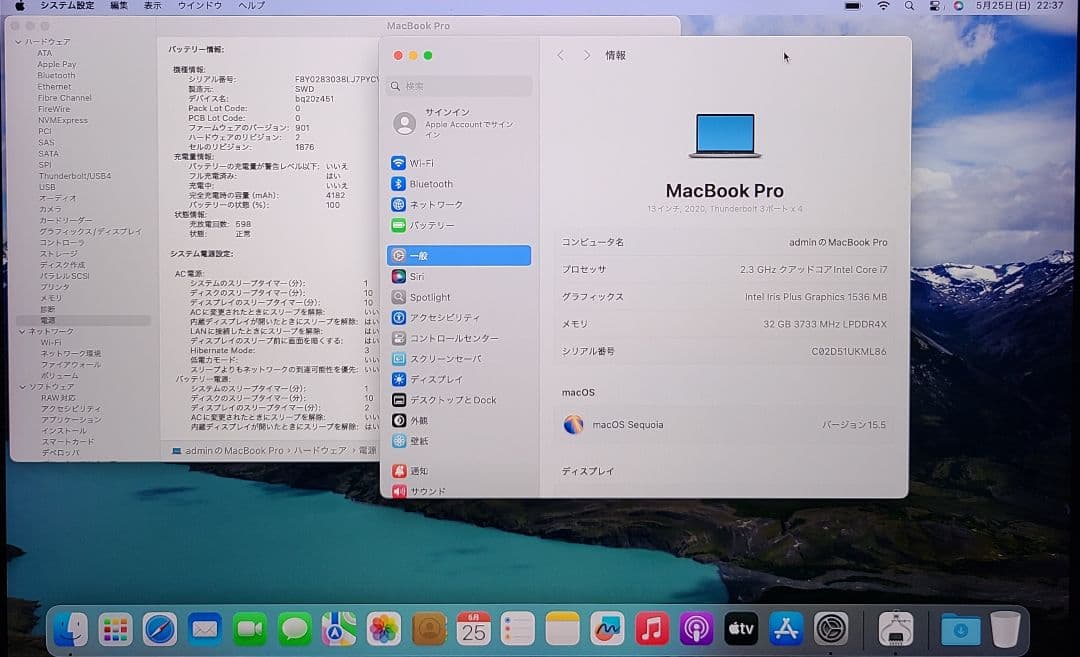
Task: Open スクリーンセーバ settings
Action: 459,359
